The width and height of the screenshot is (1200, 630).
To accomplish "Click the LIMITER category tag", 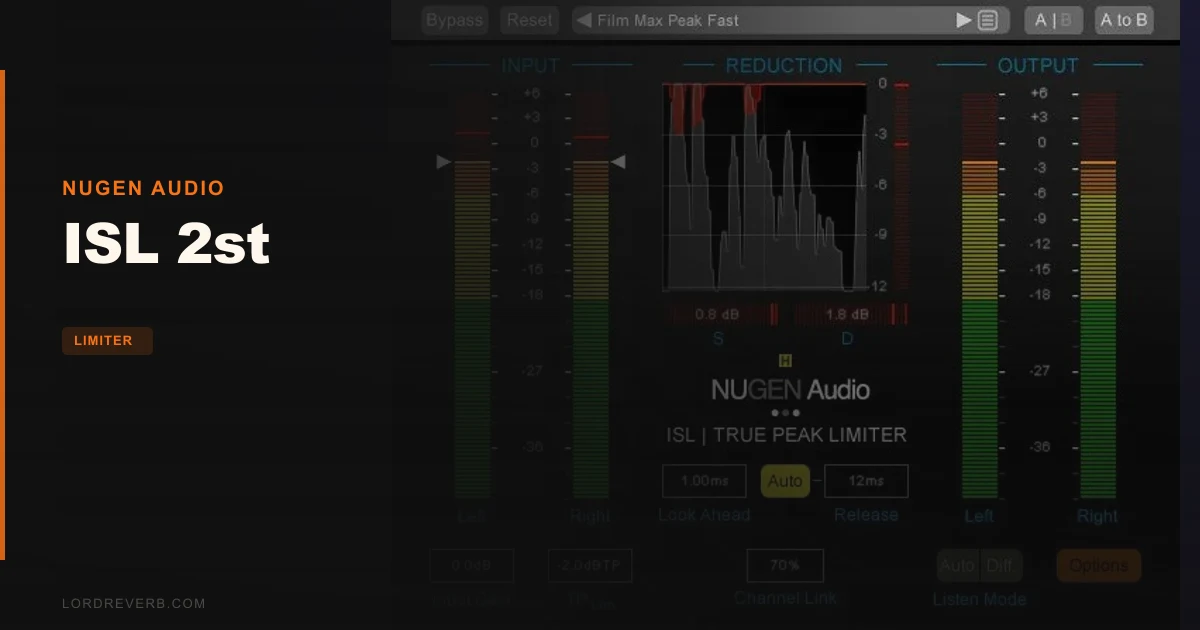I will point(107,341).
